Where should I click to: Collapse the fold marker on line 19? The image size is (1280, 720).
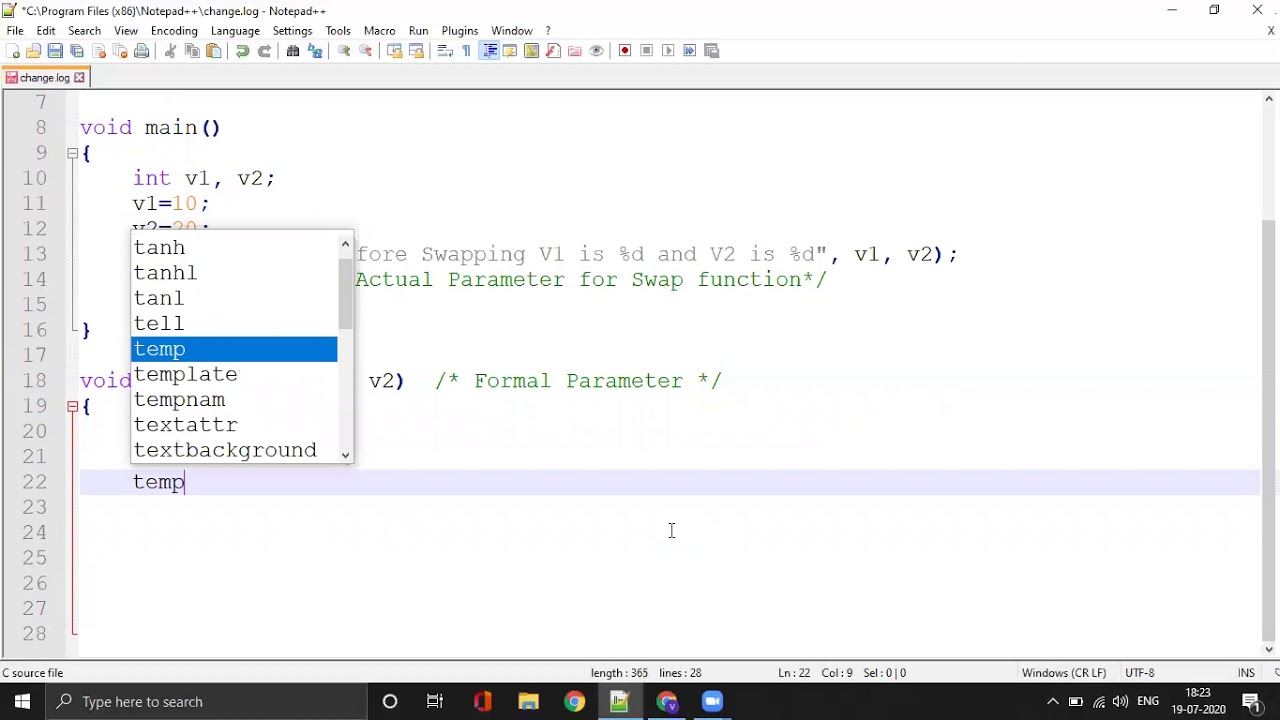[x=72, y=406]
